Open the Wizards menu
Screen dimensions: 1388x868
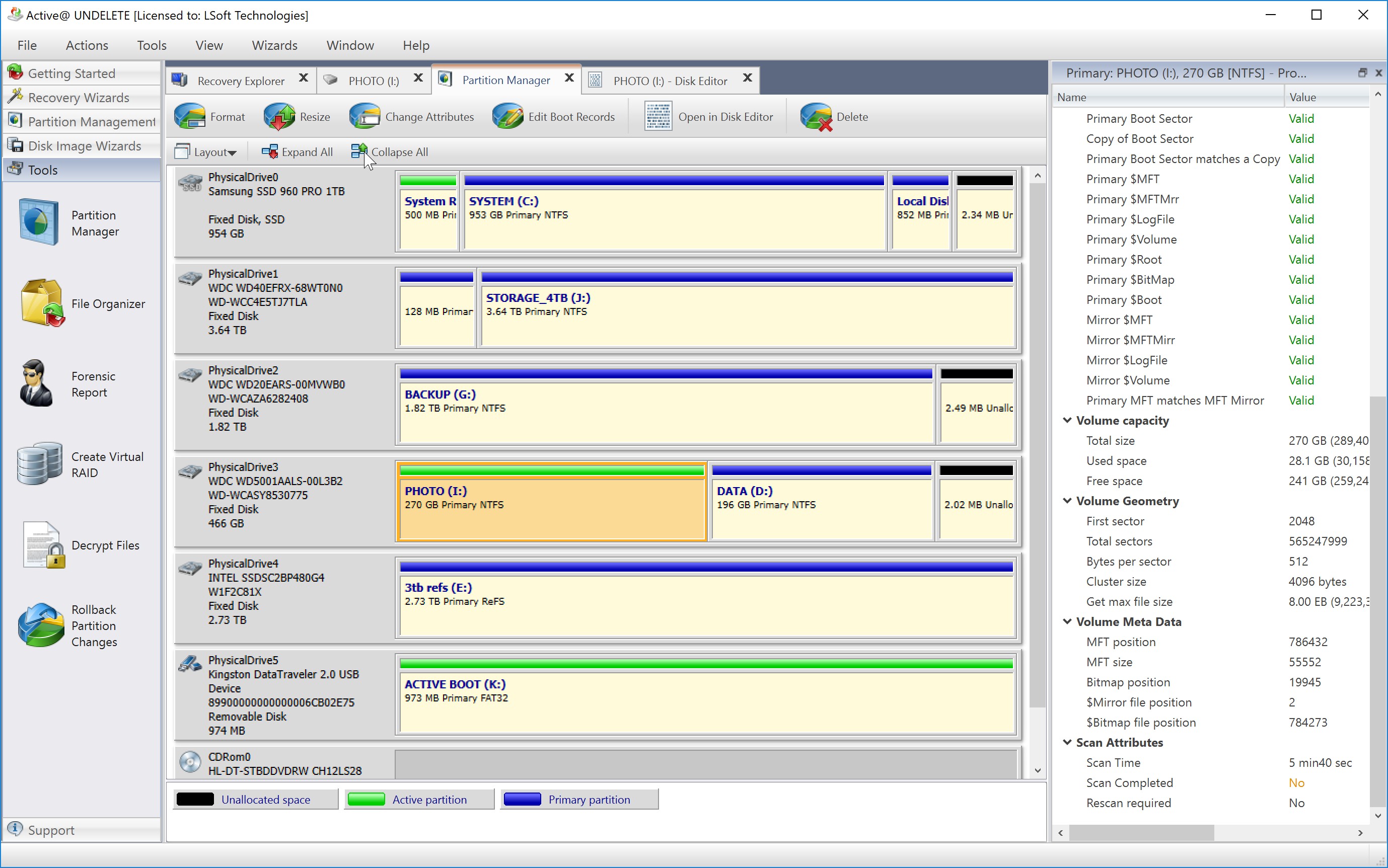point(274,45)
